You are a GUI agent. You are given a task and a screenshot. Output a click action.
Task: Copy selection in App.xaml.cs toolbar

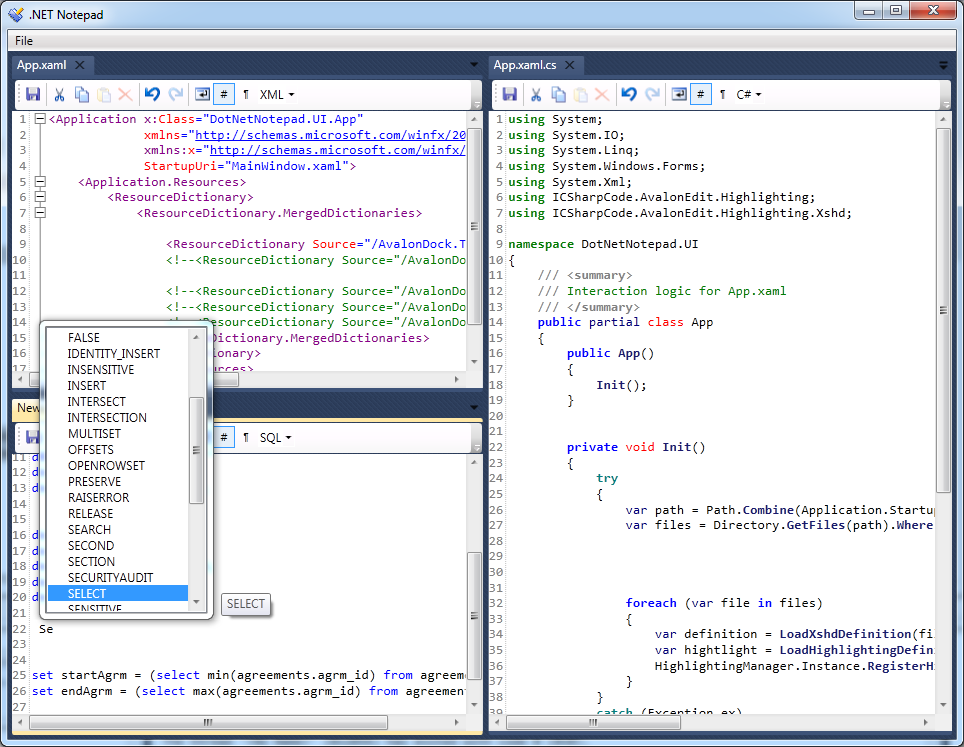(x=558, y=94)
